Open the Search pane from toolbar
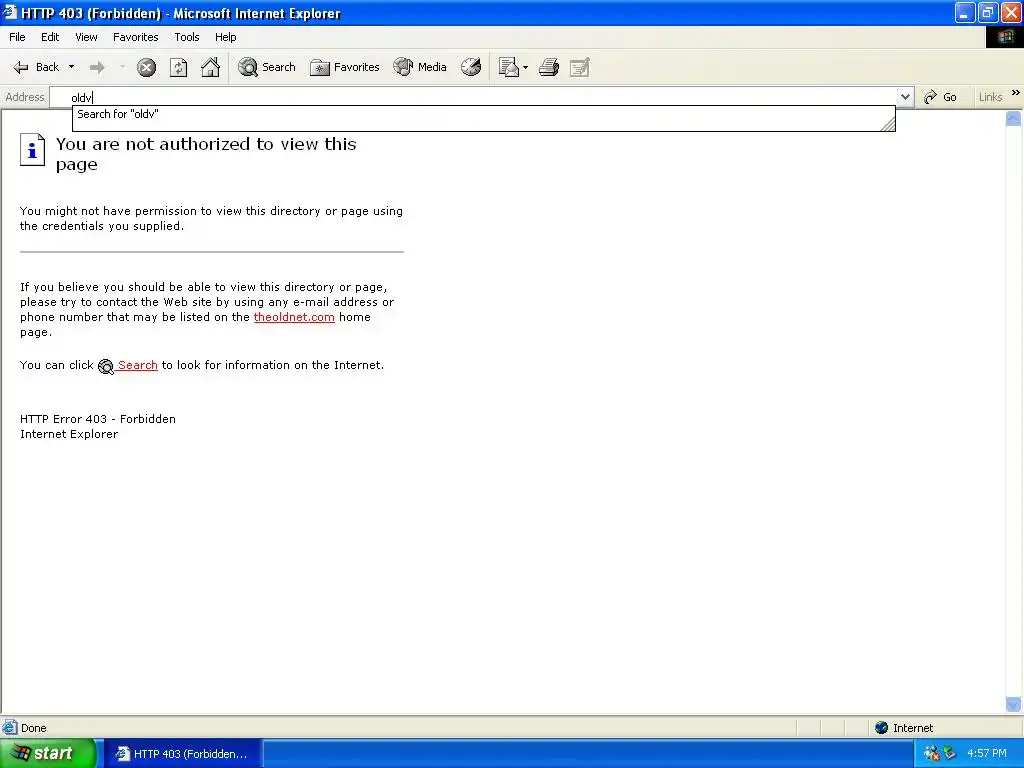 [266, 67]
